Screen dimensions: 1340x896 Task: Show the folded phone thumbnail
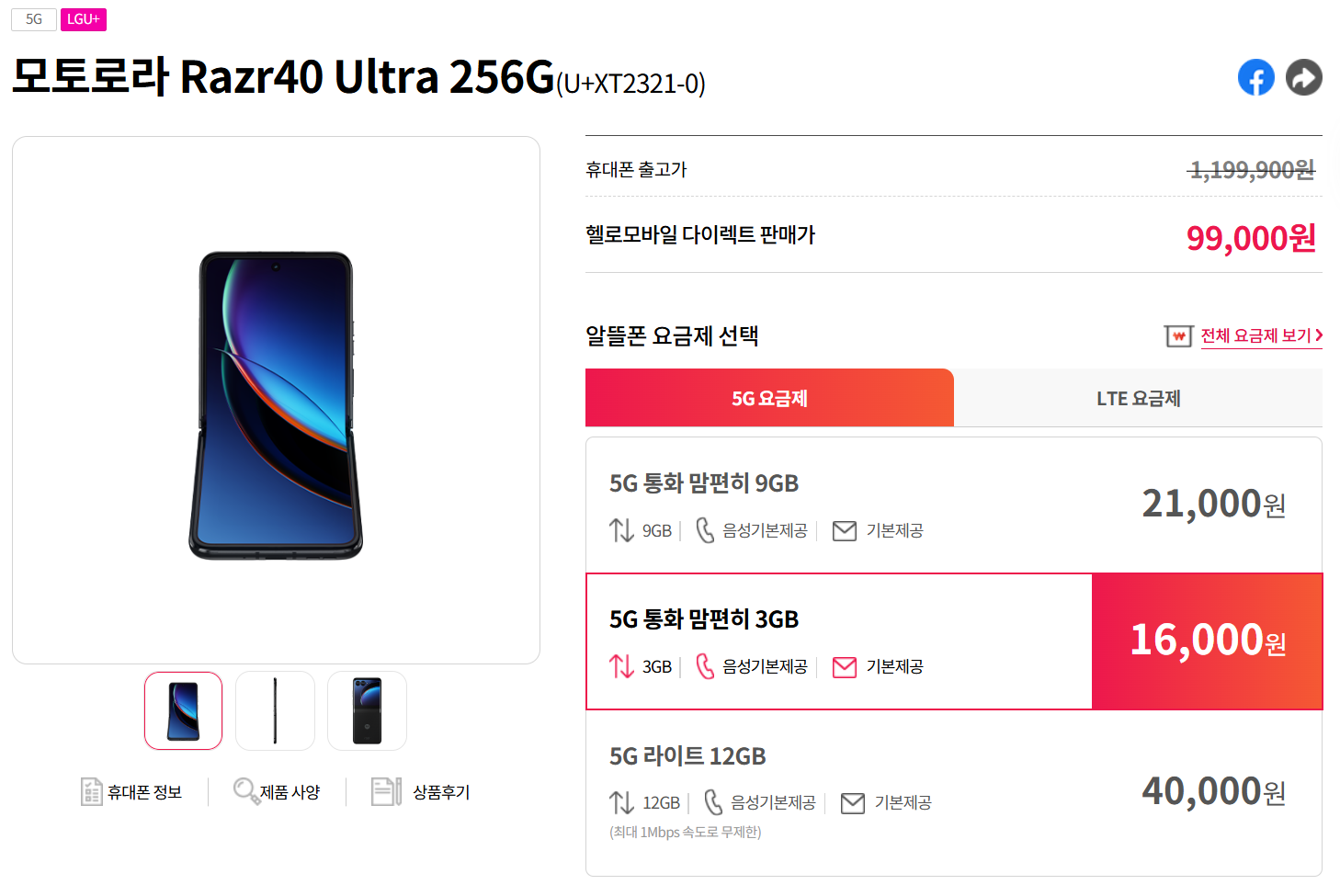tap(367, 710)
